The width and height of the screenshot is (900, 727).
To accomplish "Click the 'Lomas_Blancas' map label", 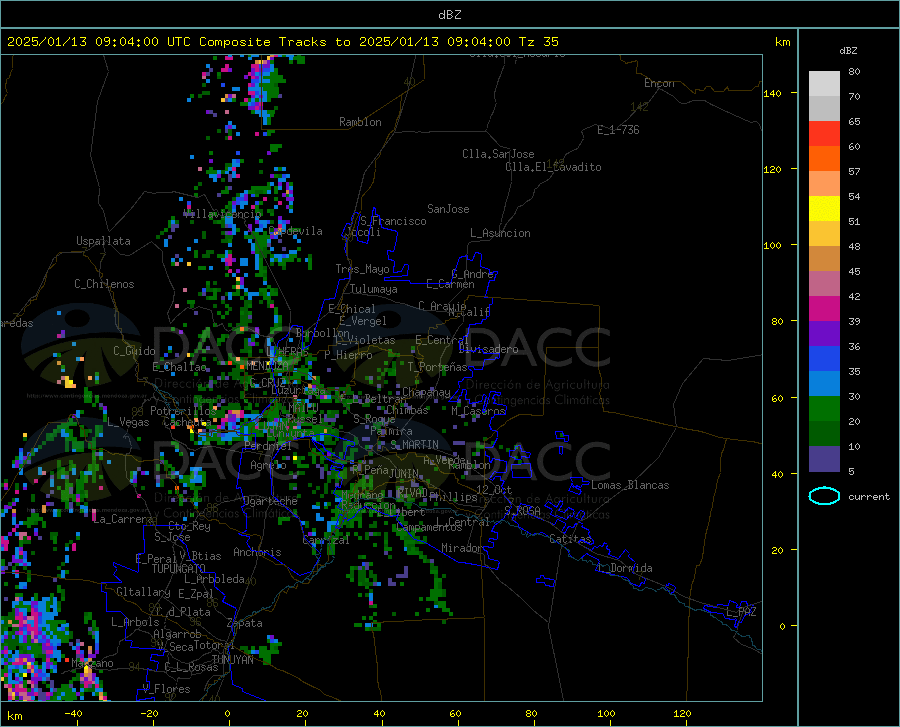I will 630,485.
